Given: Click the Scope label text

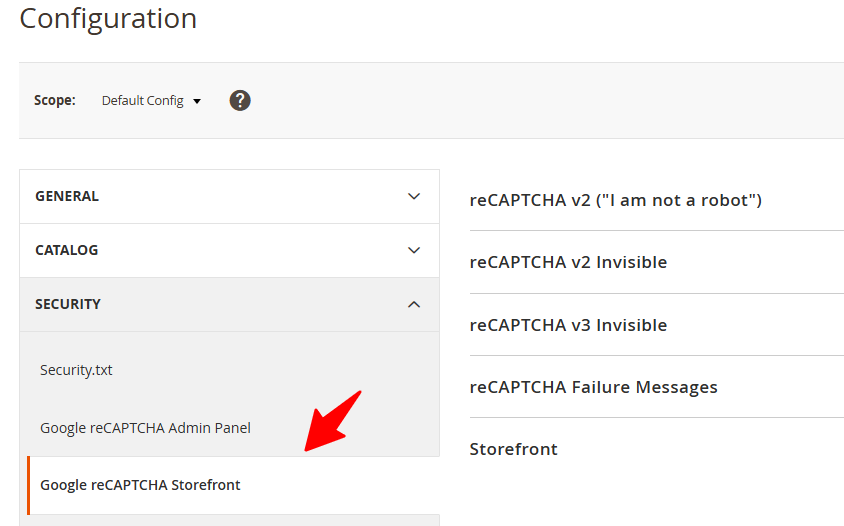Looking at the screenshot, I should click(55, 100).
